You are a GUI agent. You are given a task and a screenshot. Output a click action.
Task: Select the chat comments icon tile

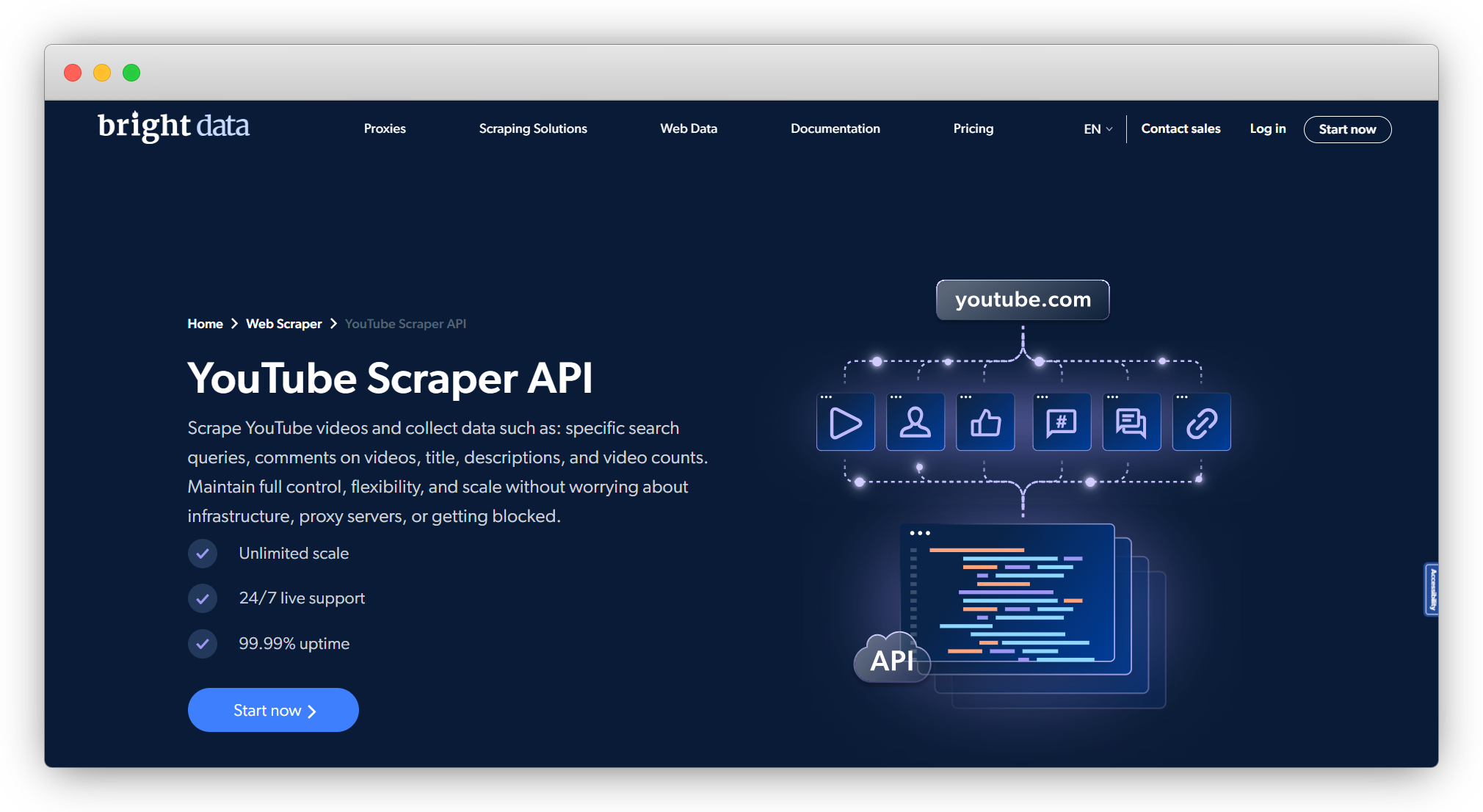pos(1131,422)
